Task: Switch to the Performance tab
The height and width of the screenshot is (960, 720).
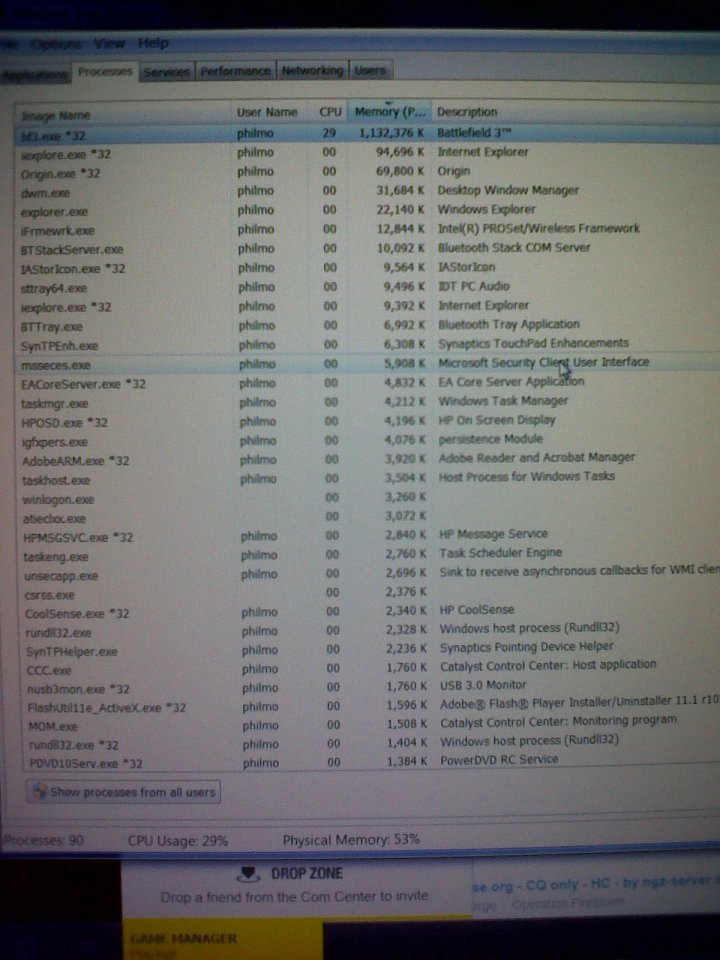Action: [x=235, y=71]
